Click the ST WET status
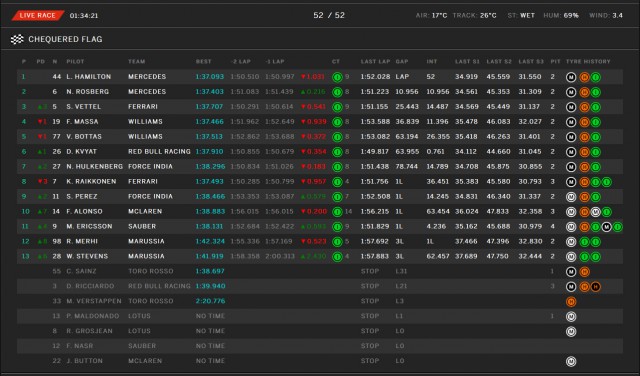The image size is (640, 376). pos(521,16)
